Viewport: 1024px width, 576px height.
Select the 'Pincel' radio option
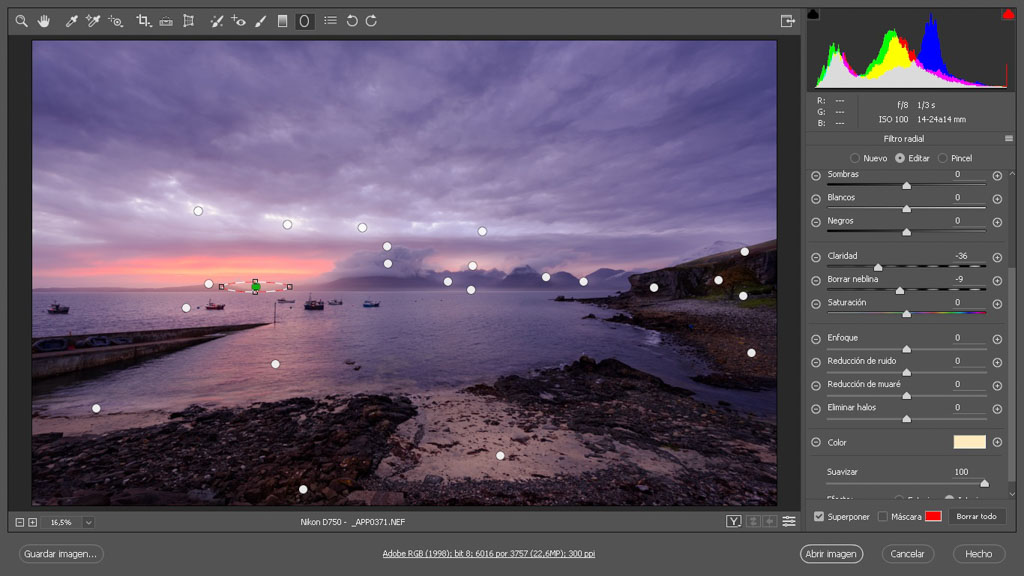pos(943,158)
